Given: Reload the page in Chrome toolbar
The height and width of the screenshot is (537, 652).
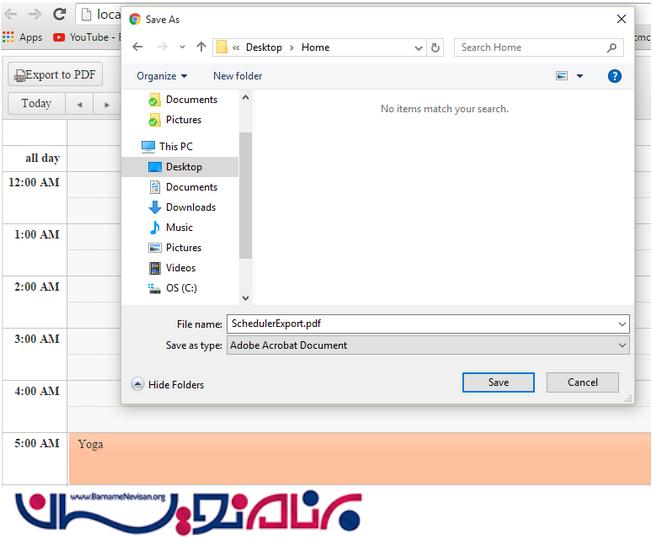Looking at the screenshot, I should [59, 14].
